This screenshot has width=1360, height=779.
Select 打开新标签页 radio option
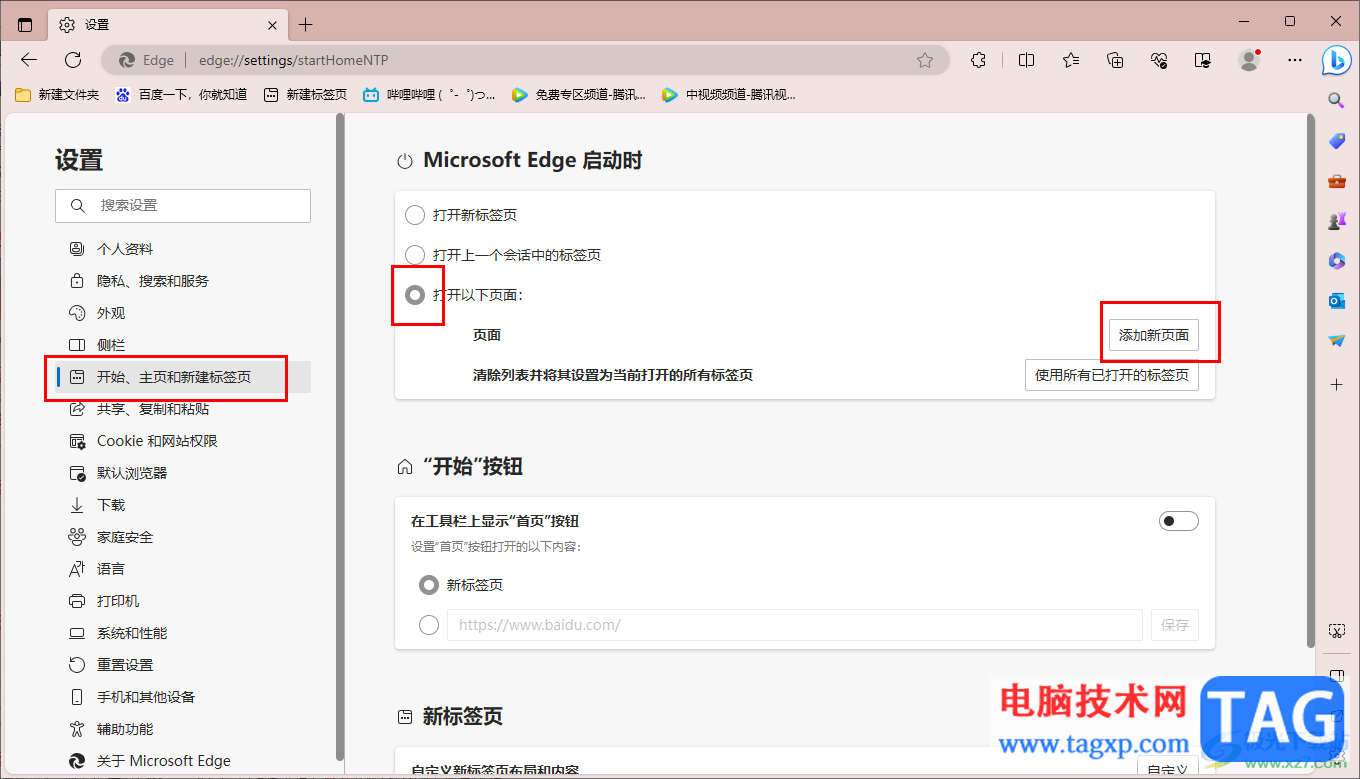(x=415, y=215)
